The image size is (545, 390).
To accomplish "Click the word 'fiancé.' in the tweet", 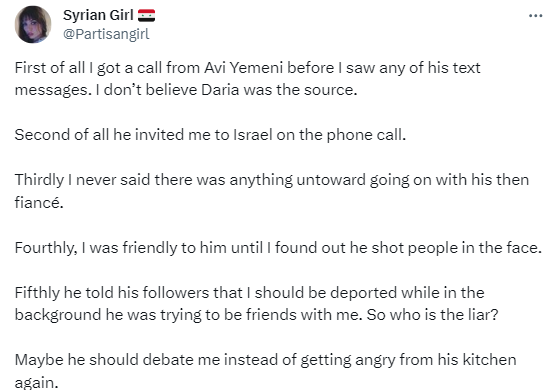I will [39, 202].
